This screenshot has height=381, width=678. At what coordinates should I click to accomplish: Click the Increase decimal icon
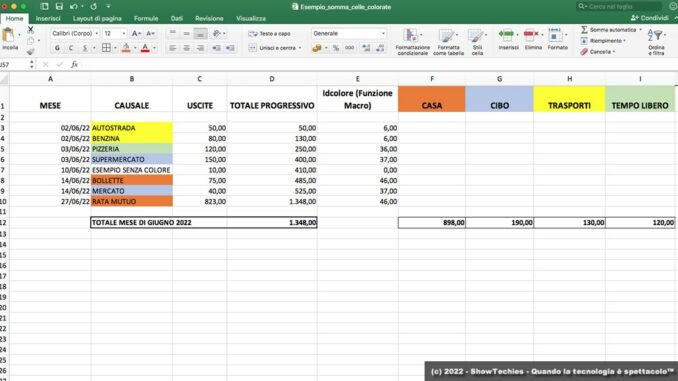coord(366,48)
